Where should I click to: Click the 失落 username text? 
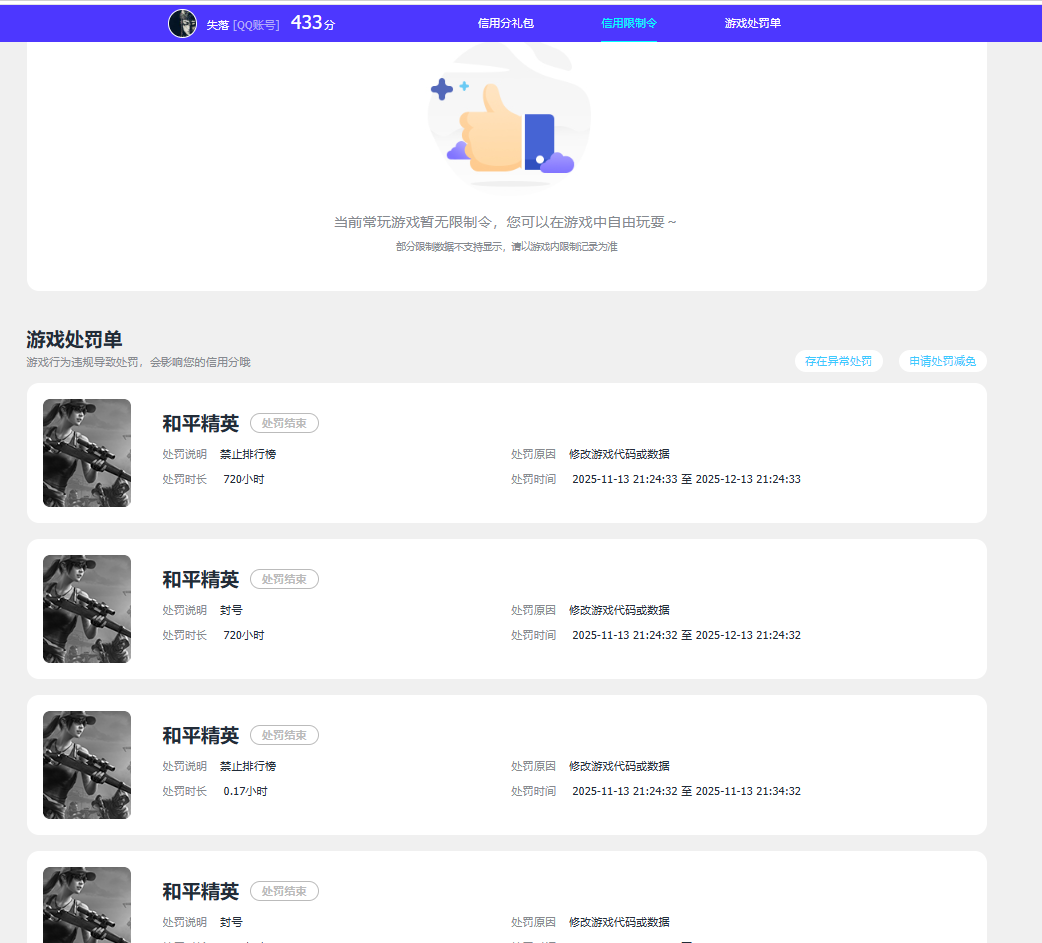217,25
